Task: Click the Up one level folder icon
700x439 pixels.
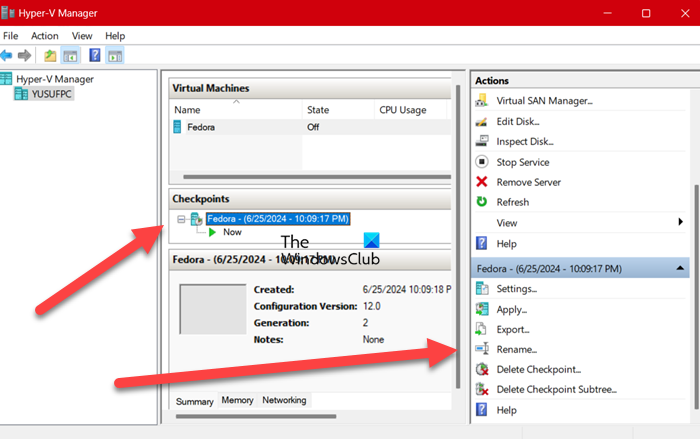Action: pyautogui.click(x=50, y=56)
